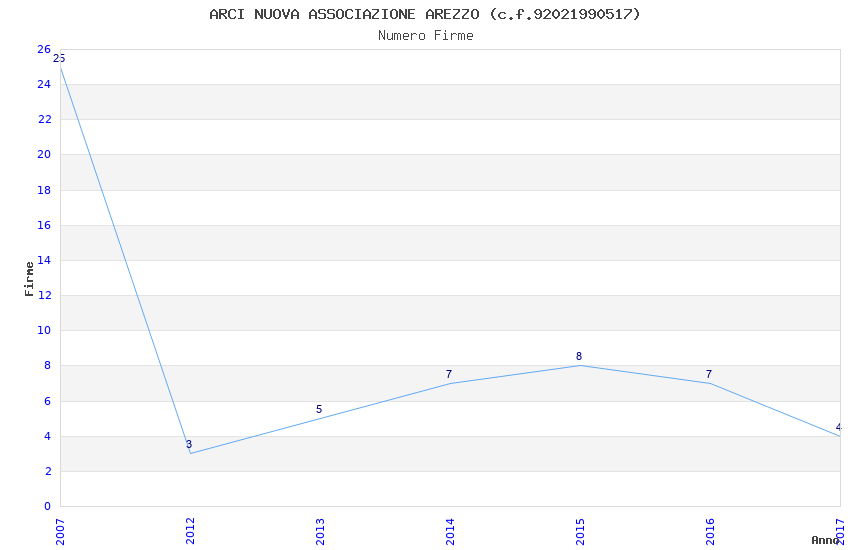Click the y-axis label Firme
The width and height of the screenshot is (850, 550).
click(x=29, y=279)
